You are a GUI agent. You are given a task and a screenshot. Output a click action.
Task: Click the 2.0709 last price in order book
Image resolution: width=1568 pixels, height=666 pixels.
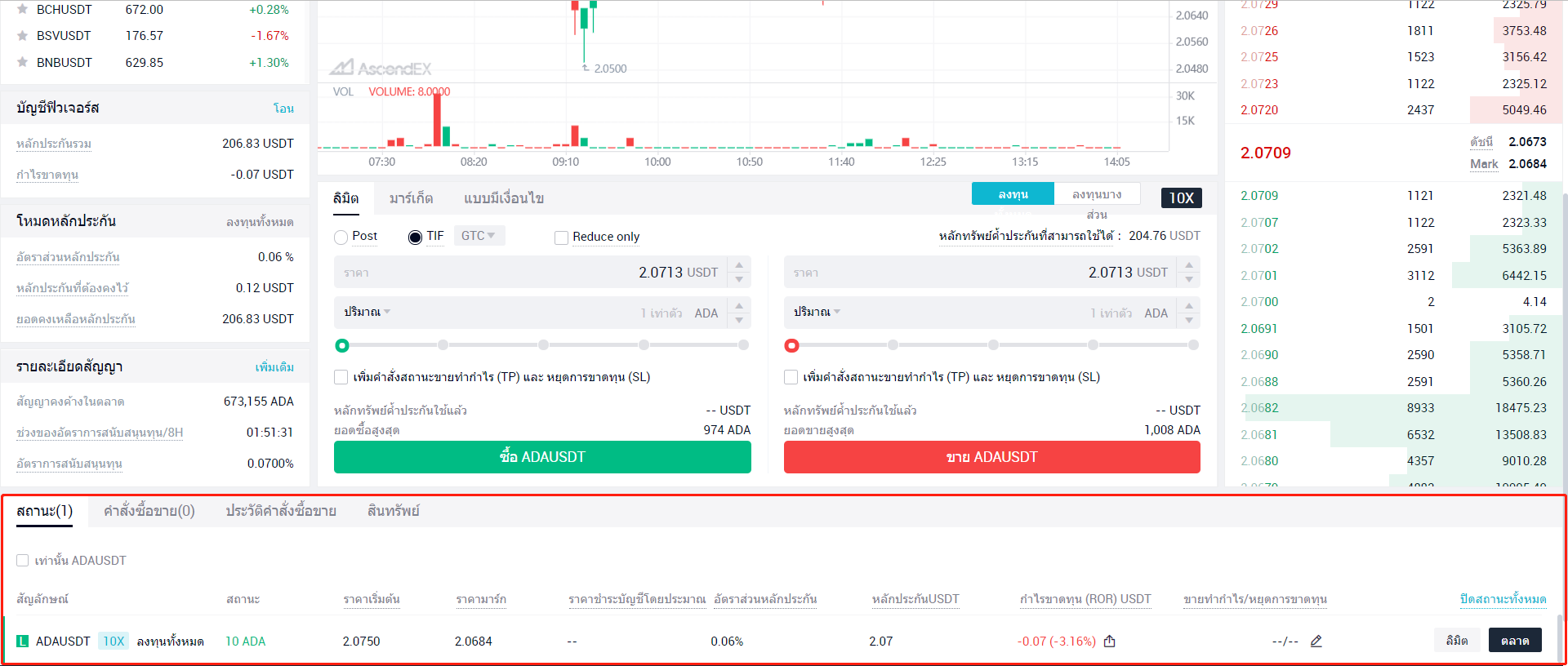coord(1266,153)
